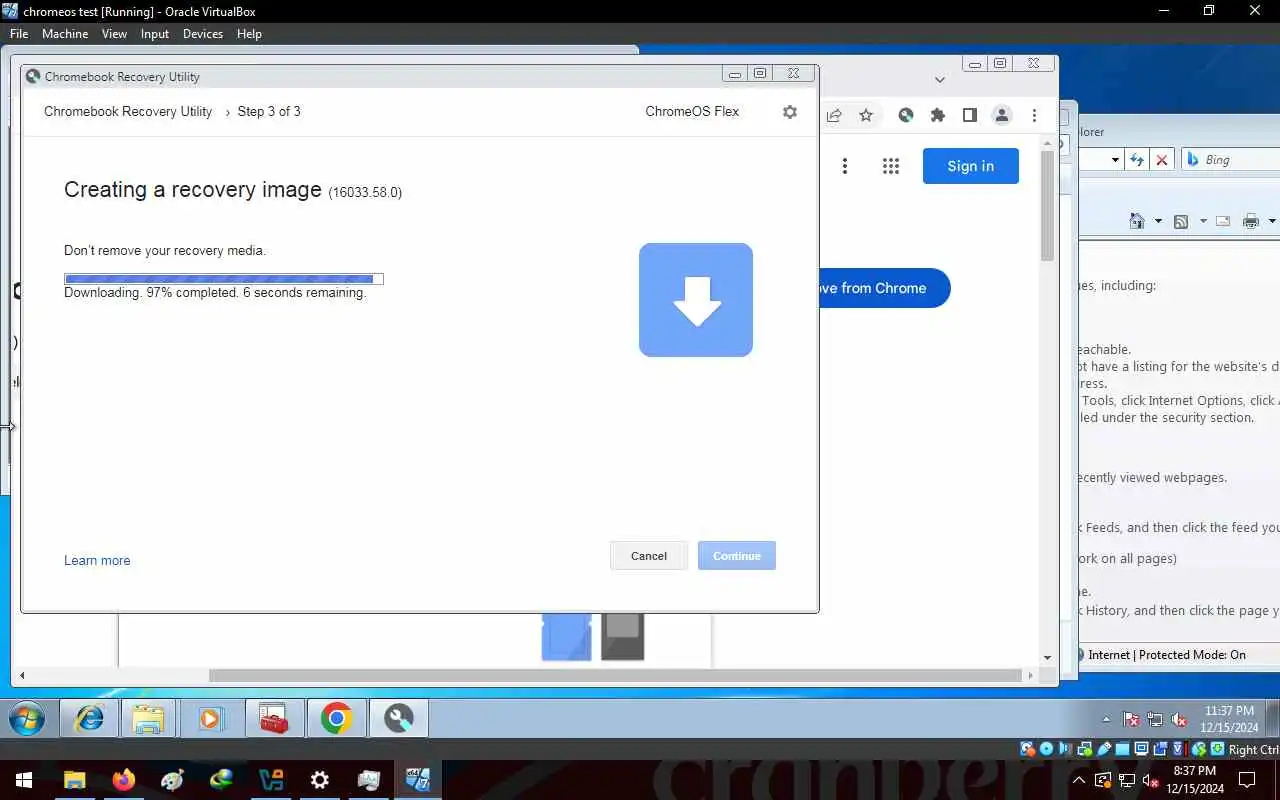
Task: Click the Internet Explorer Print icon
Action: (1250, 221)
